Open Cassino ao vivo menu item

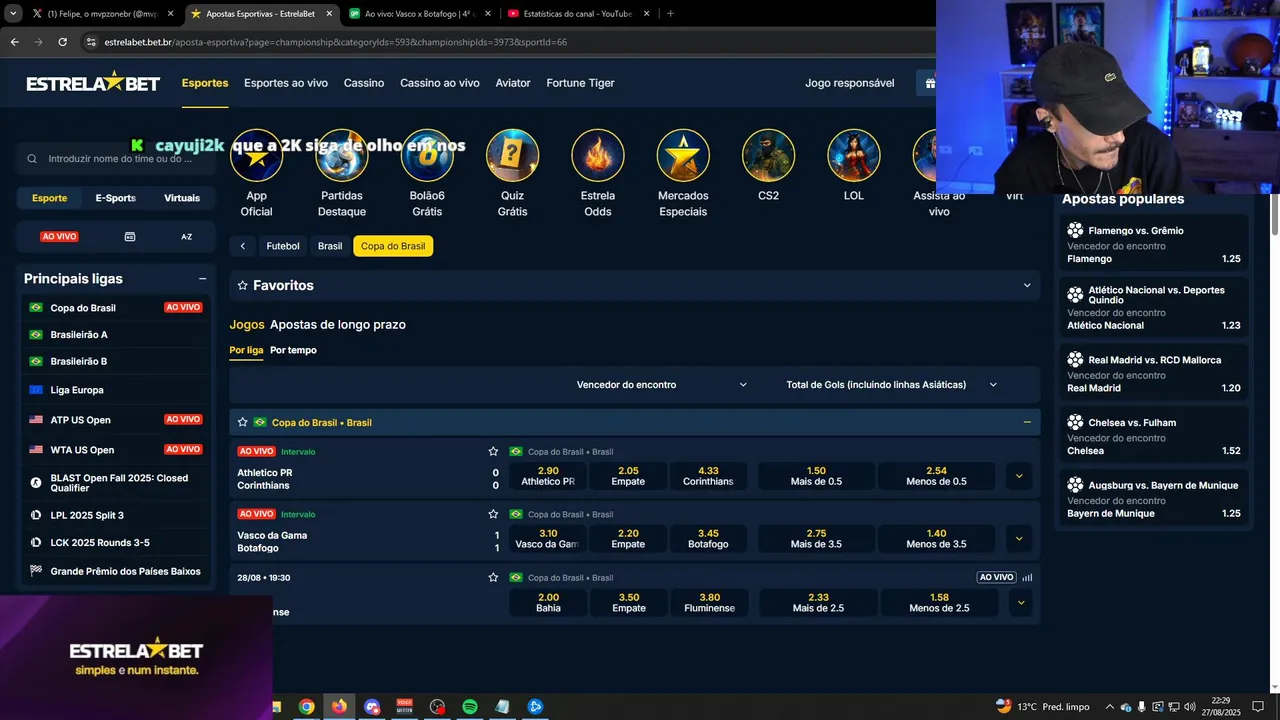pyautogui.click(x=440, y=83)
